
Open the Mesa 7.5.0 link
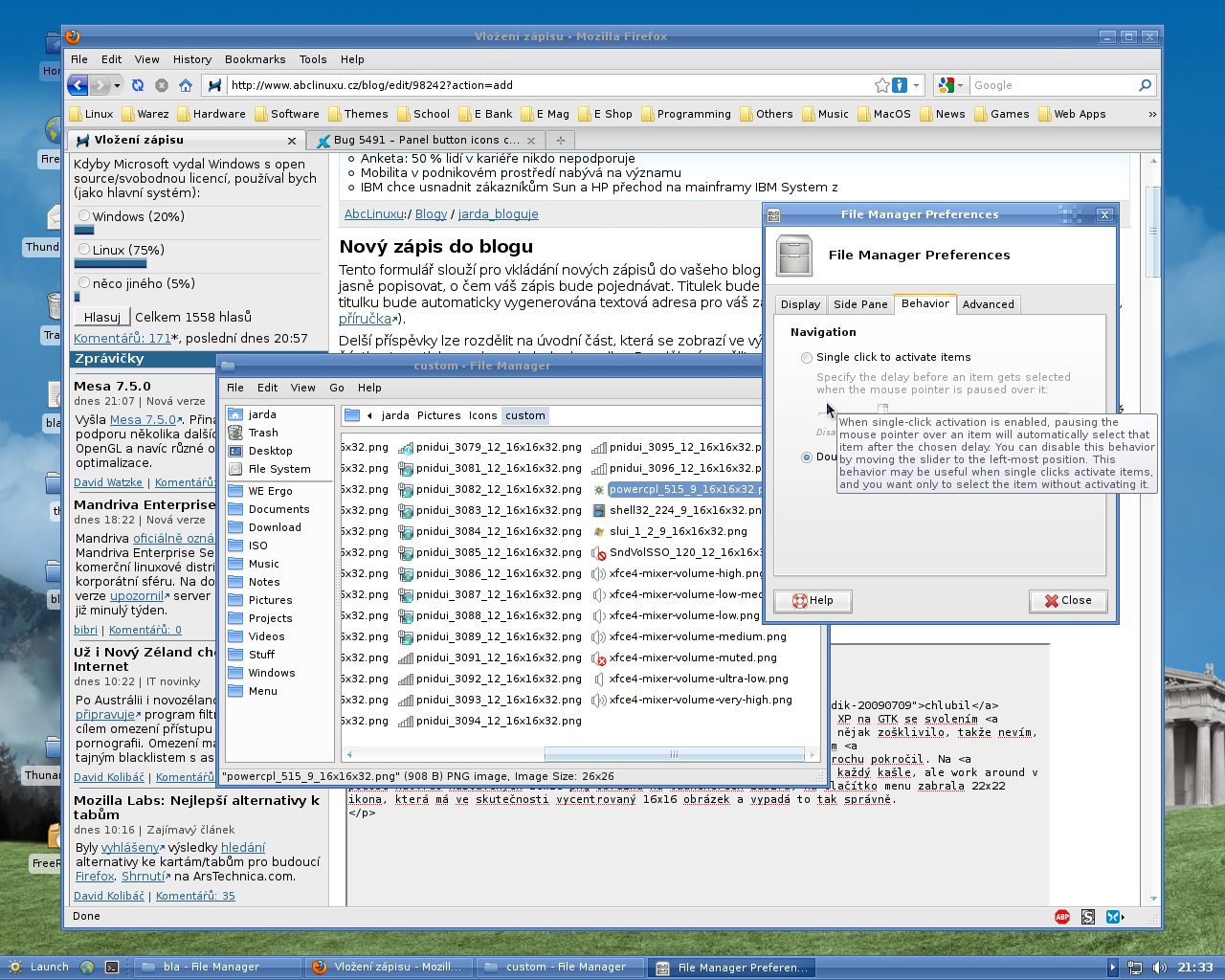point(144,419)
